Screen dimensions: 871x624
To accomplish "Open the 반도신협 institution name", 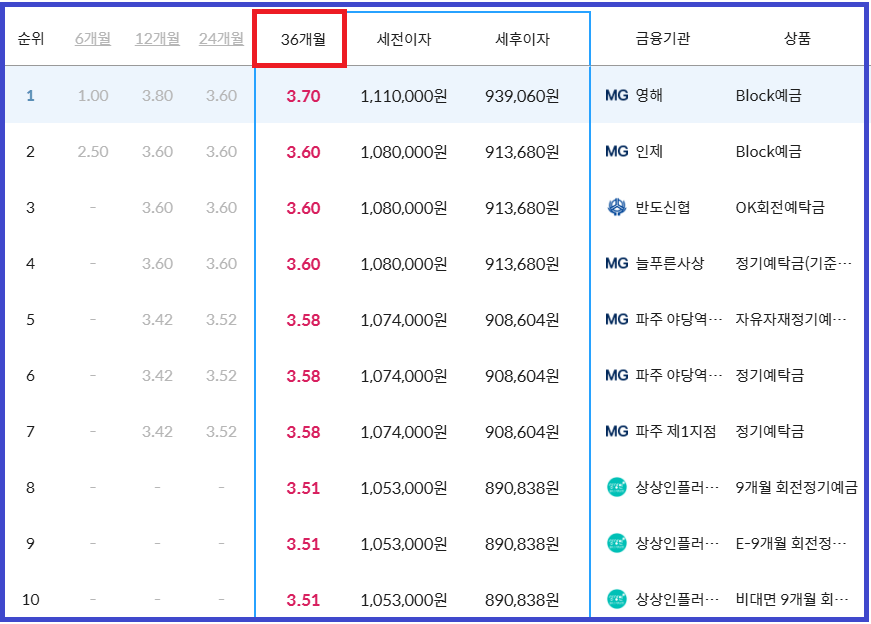I will tap(663, 207).
